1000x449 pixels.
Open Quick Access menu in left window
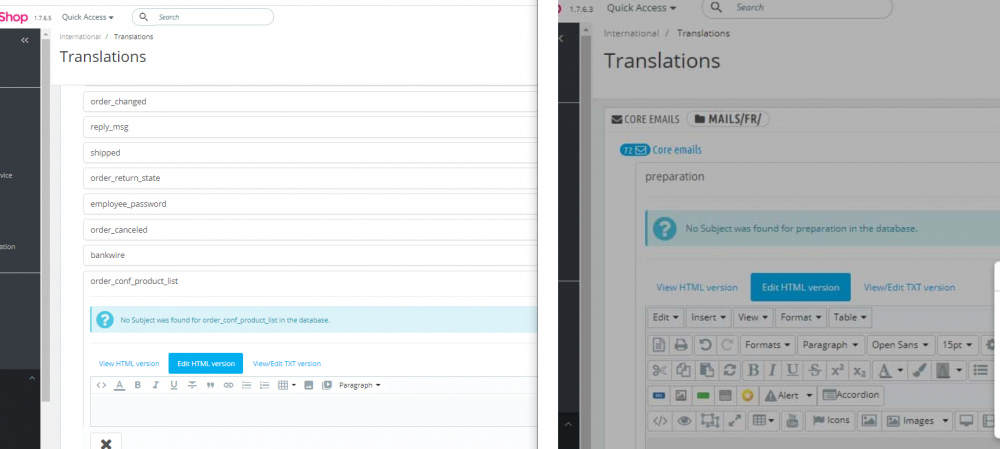pos(88,17)
